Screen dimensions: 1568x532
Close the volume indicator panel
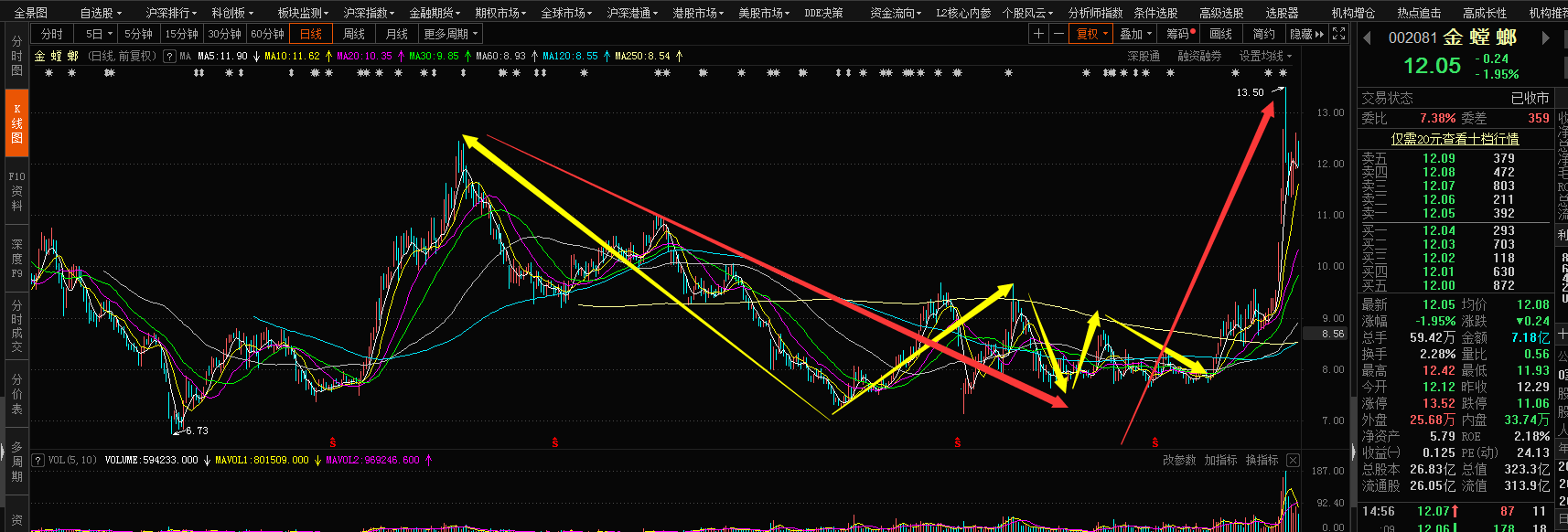[x=1293, y=460]
